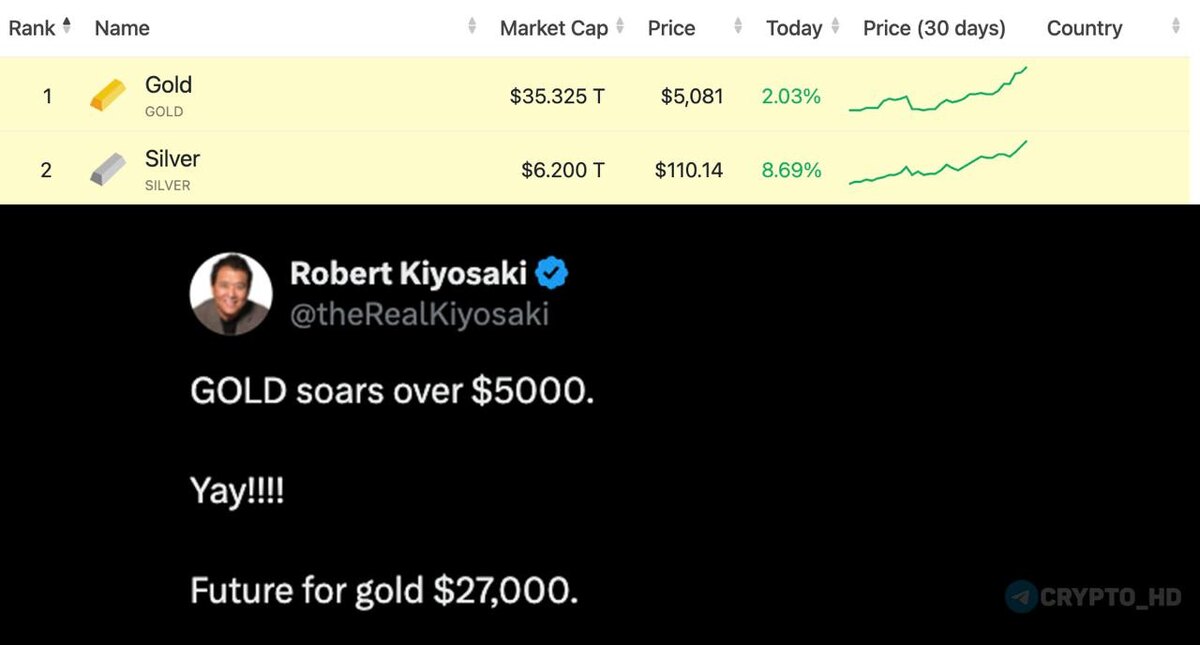
Task: Click the Price (30 days) header
Action: click(934, 28)
